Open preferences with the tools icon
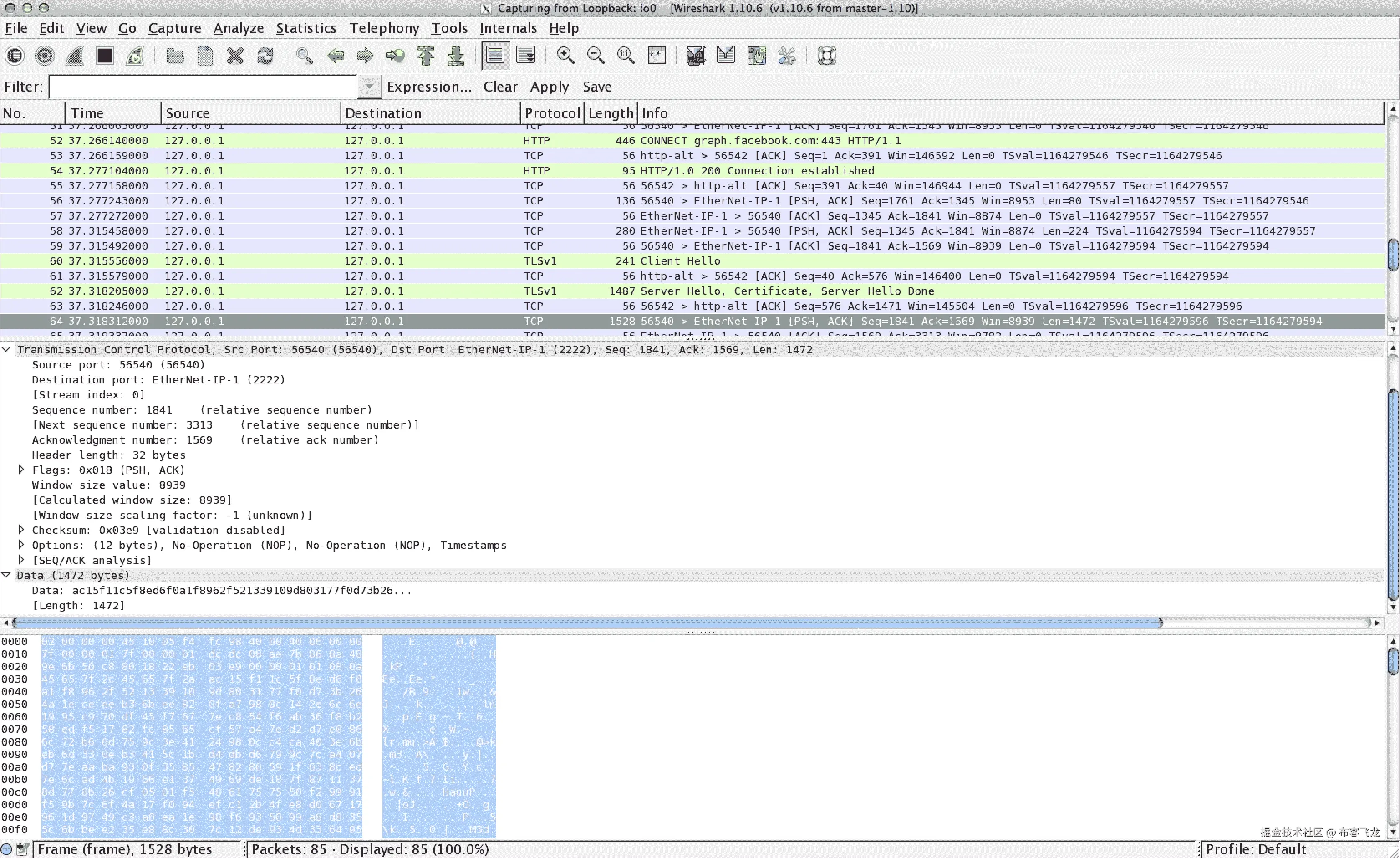Image resolution: width=1400 pixels, height=858 pixels. click(787, 56)
